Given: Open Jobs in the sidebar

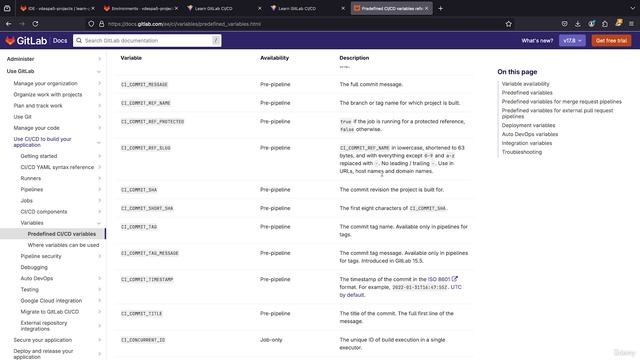Looking at the screenshot, I should pyautogui.click(x=27, y=200).
